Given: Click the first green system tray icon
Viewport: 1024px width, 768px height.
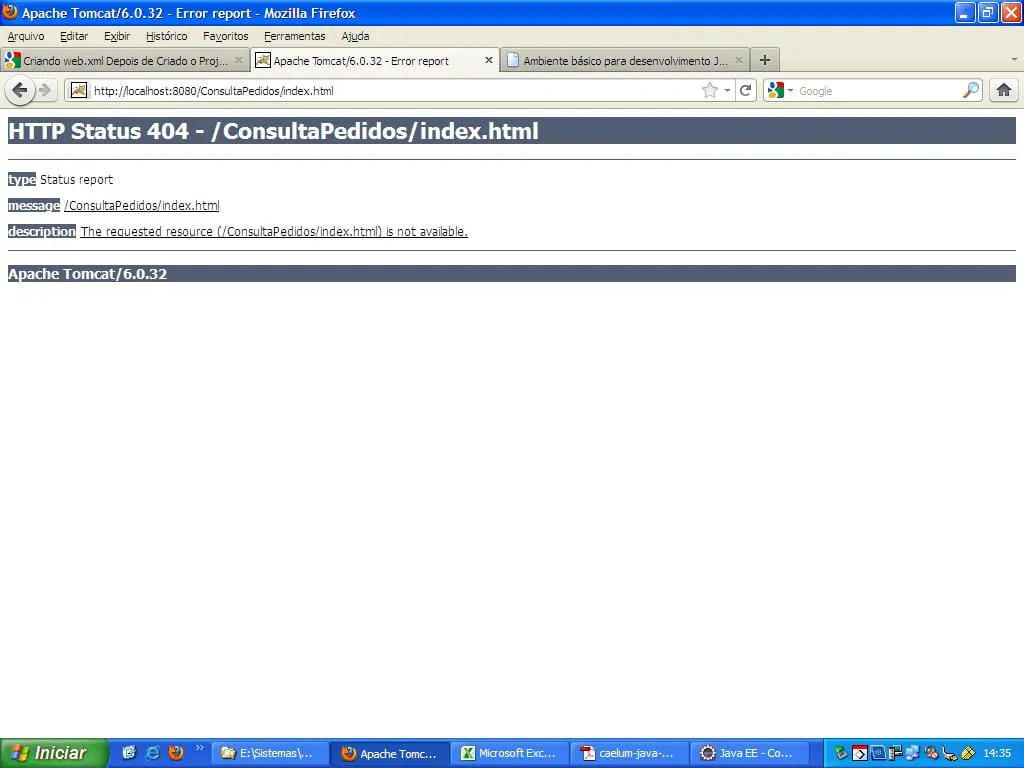Looking at the screenshot, I should pos(840,753).
